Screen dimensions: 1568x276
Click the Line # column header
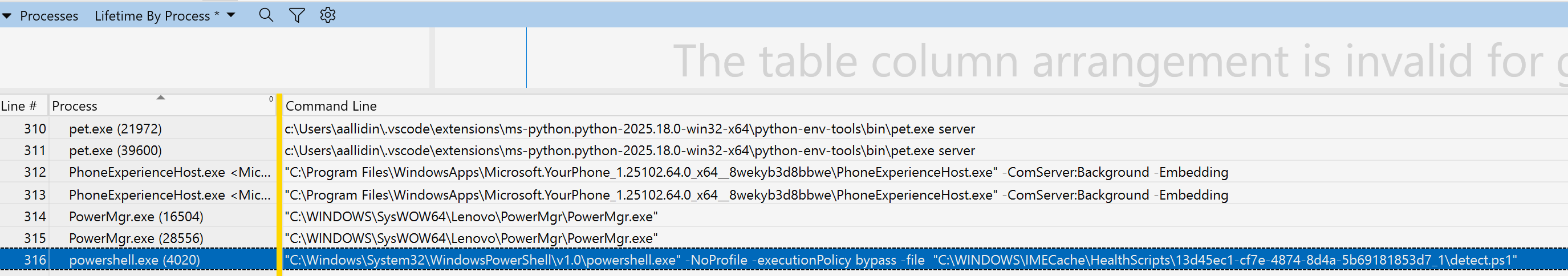18,106
